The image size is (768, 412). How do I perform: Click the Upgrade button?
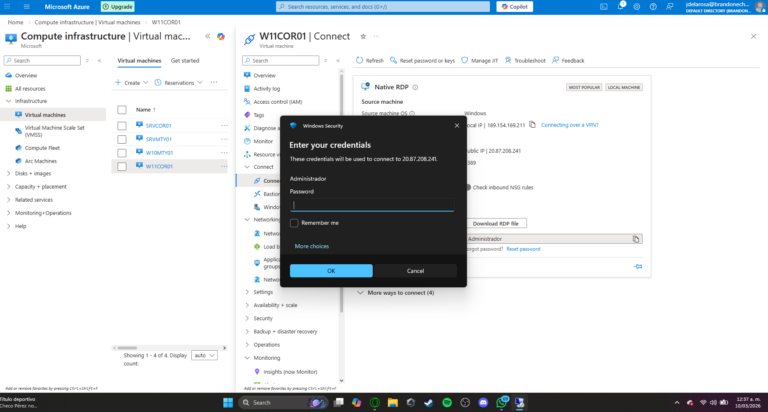pos(118,6)
